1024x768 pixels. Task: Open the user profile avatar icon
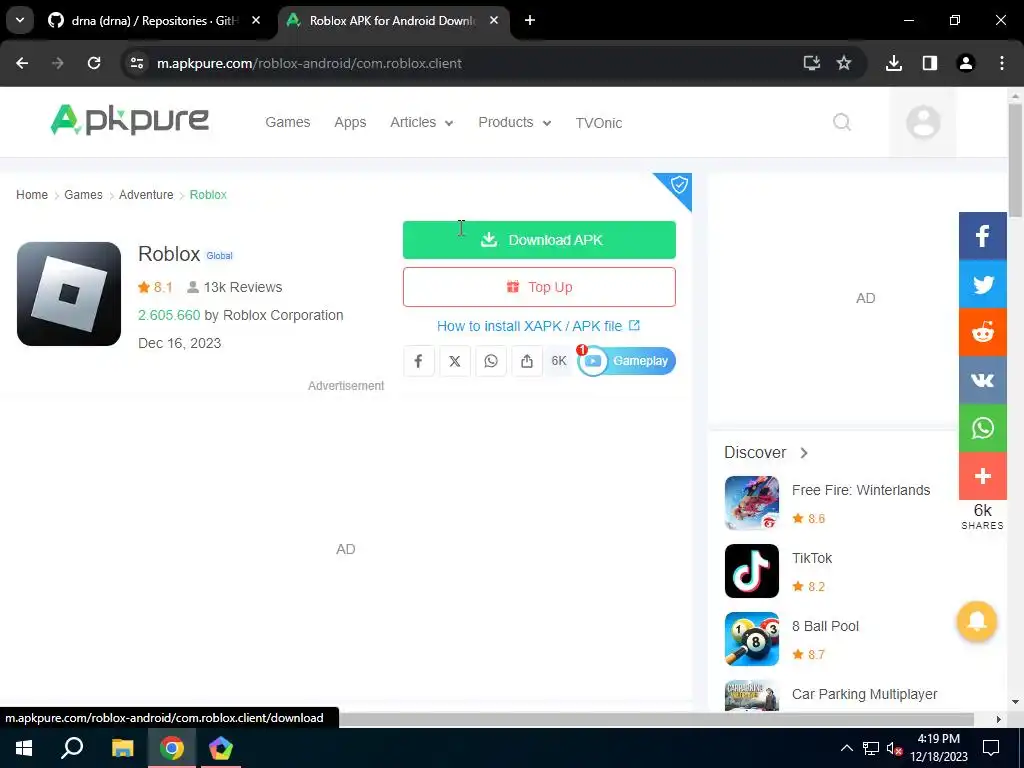(923, 122)
